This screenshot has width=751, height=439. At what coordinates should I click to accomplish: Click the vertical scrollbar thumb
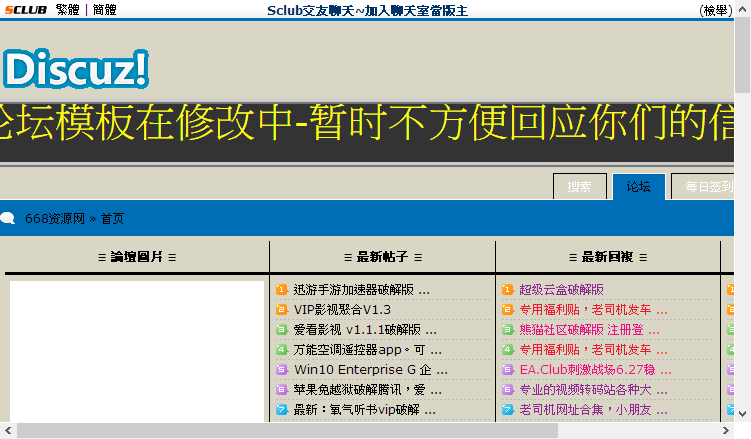point(742,55)
